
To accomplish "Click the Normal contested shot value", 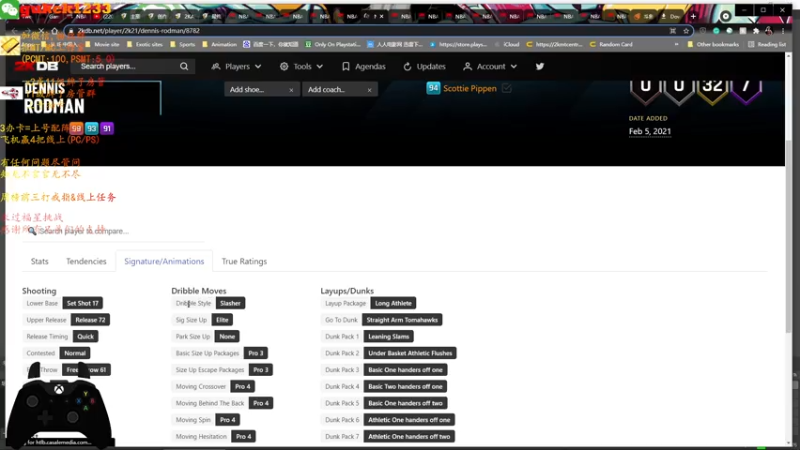I will (x=75, y=353).
